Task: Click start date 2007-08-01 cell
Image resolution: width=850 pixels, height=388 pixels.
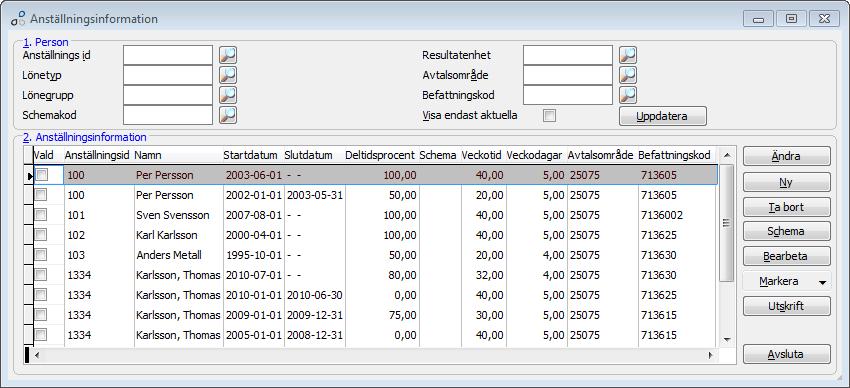Action: click(254, 215)
